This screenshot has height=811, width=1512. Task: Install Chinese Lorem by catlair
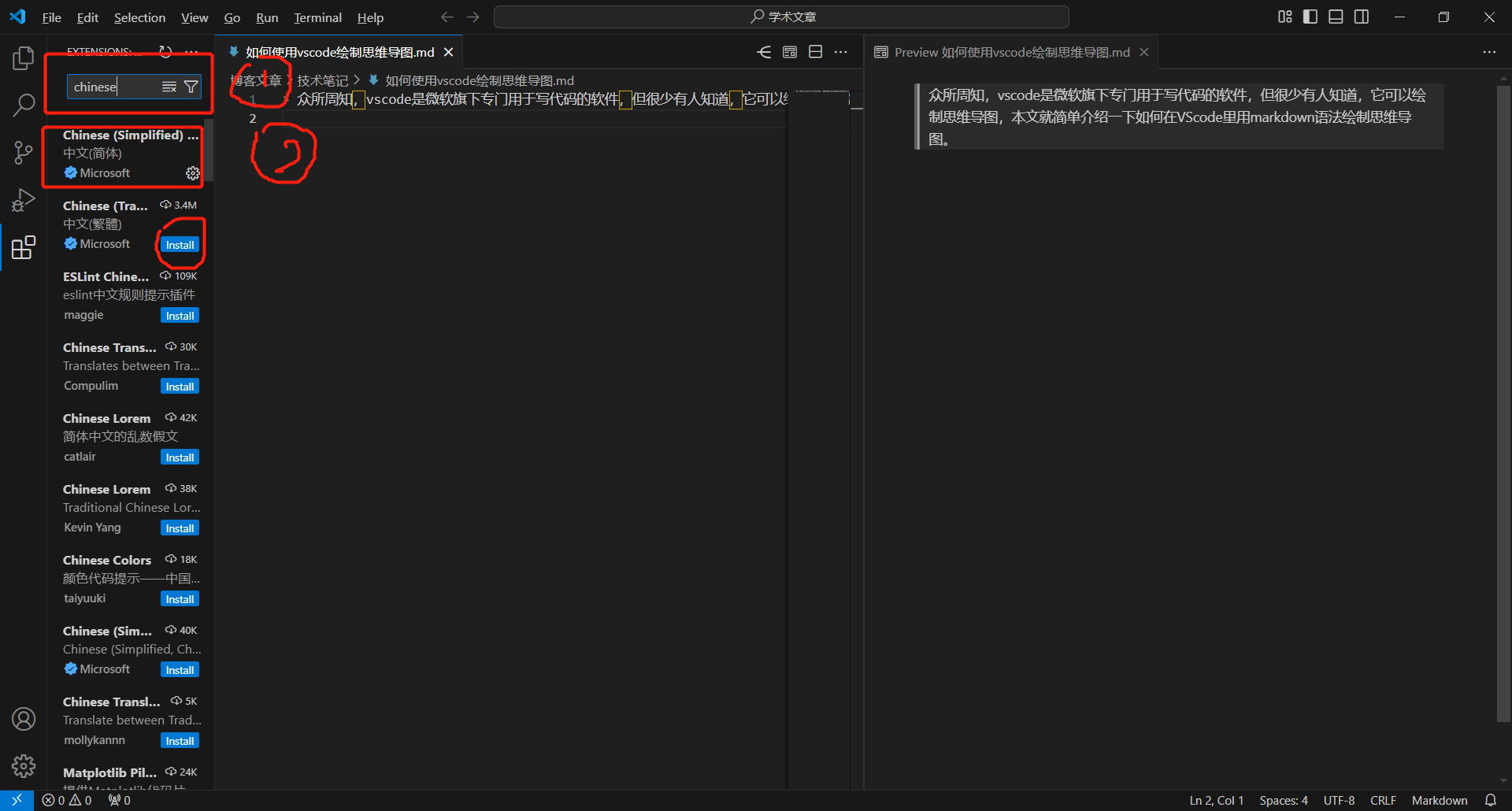pos(180,457)
